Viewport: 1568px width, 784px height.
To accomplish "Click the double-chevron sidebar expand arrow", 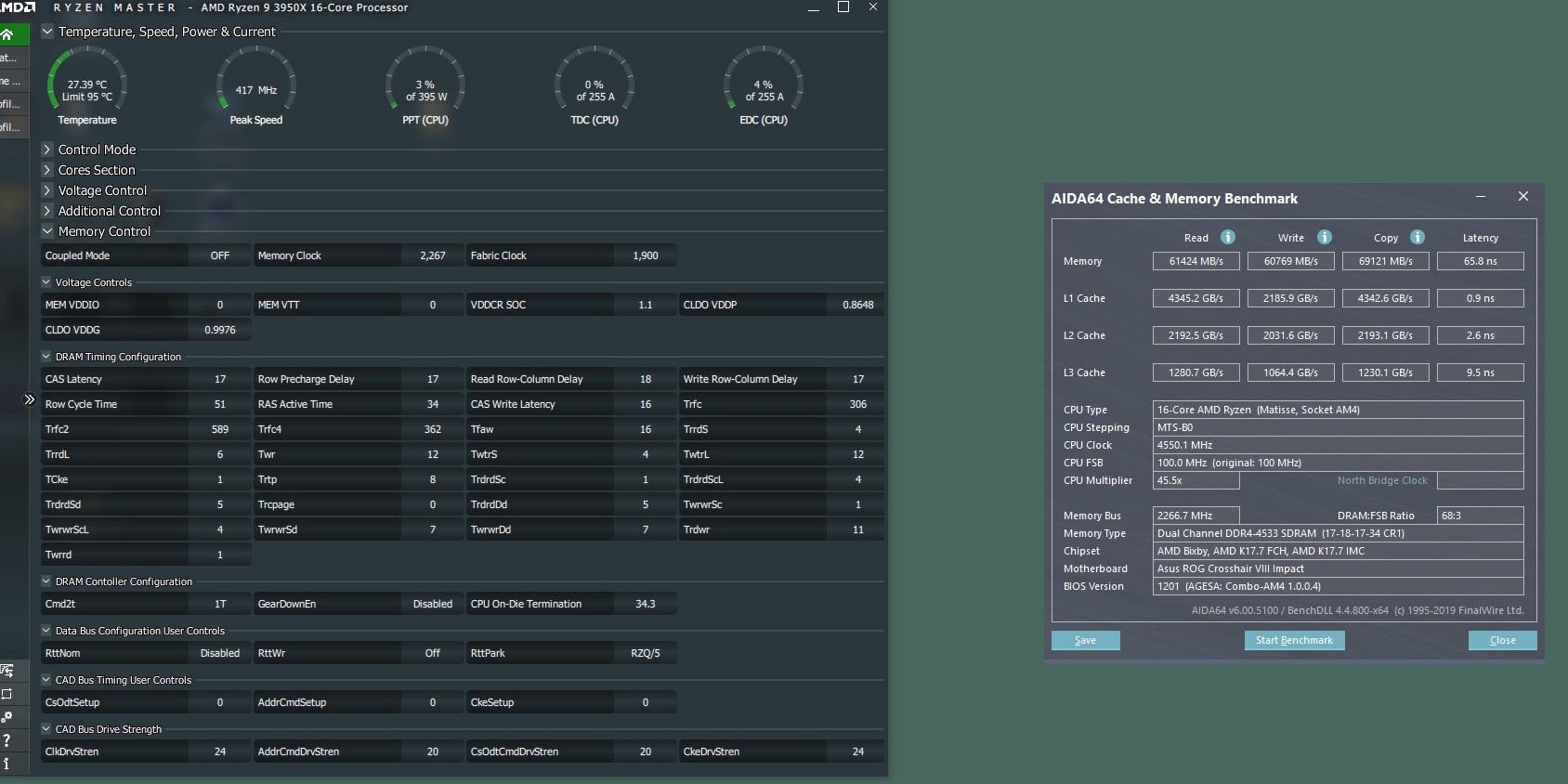I will pyautogui.click(x=29, y=399).
